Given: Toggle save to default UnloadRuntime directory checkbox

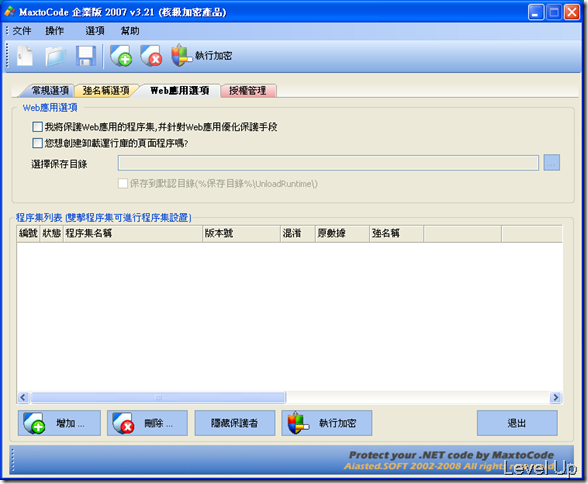Looking at the screenshot, I should pyautogui.click(x=123, y=183).
